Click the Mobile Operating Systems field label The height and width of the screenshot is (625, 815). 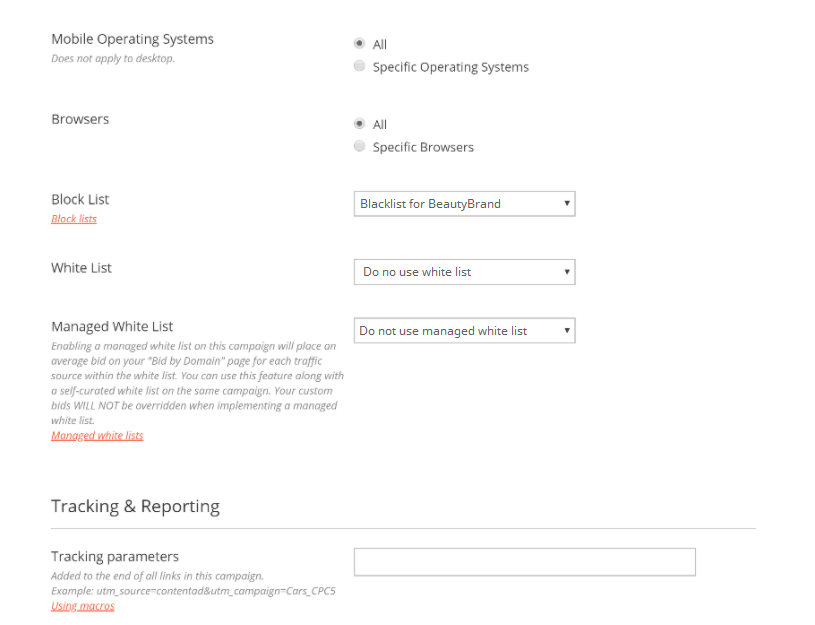click(x=133, y=39)
